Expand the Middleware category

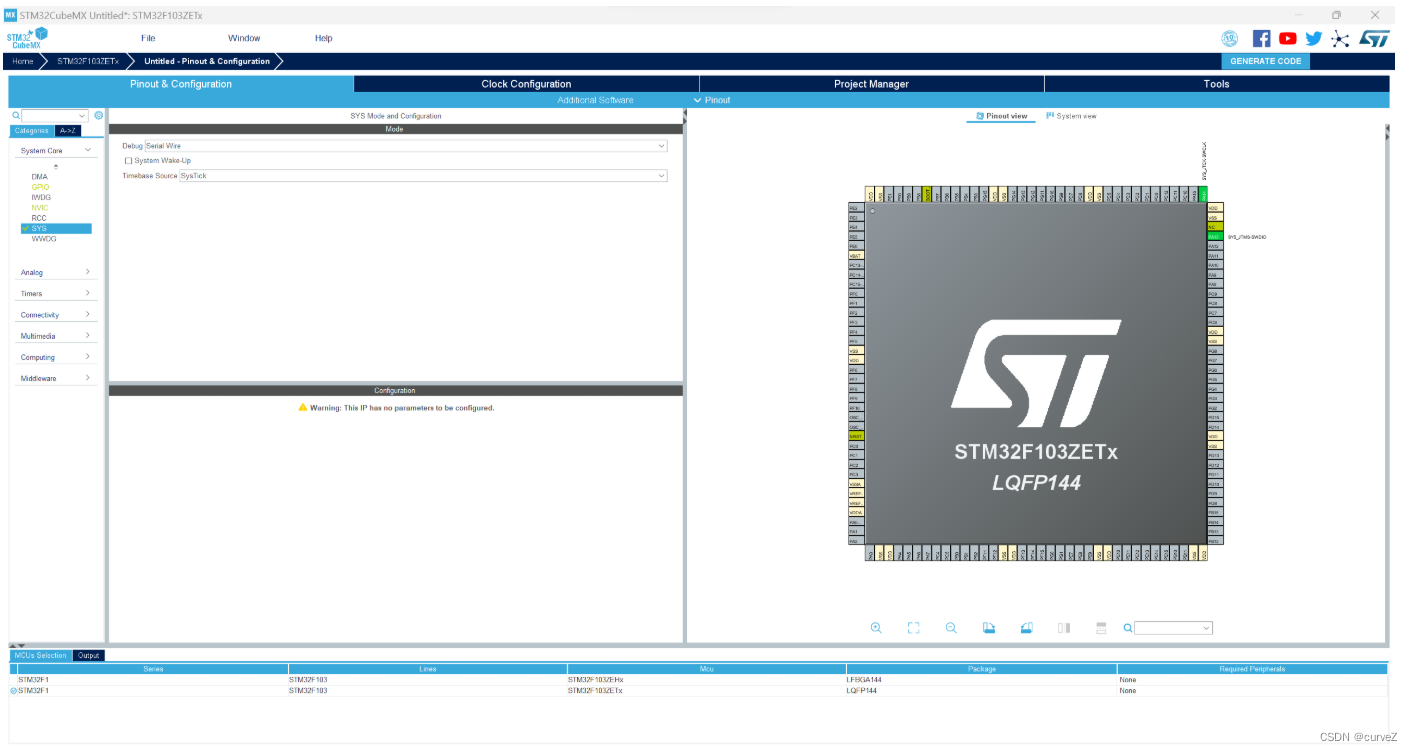pyautogui.click(x=88, y=378)
